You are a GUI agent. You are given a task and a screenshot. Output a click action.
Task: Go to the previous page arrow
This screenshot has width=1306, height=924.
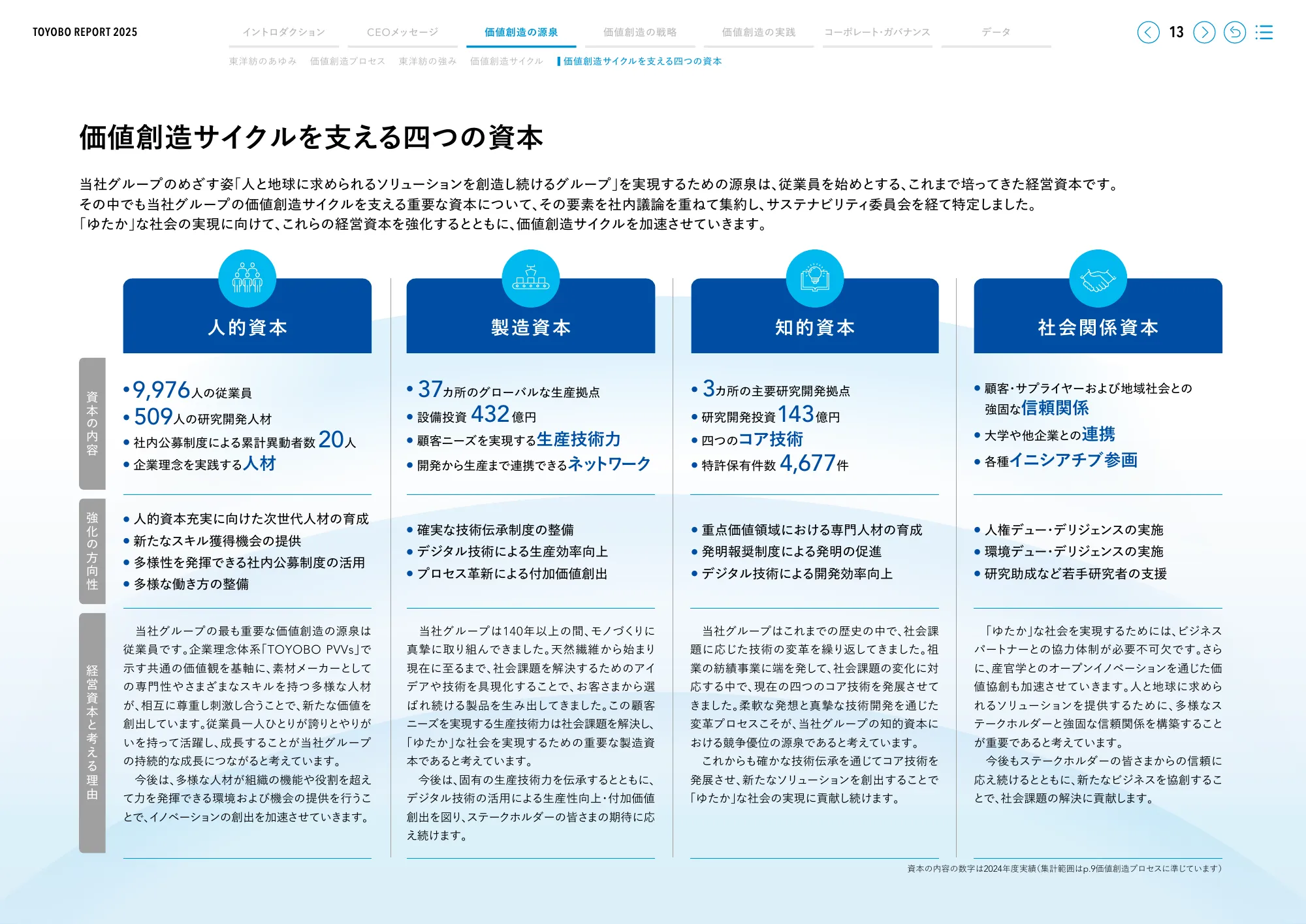[1149, 32]
